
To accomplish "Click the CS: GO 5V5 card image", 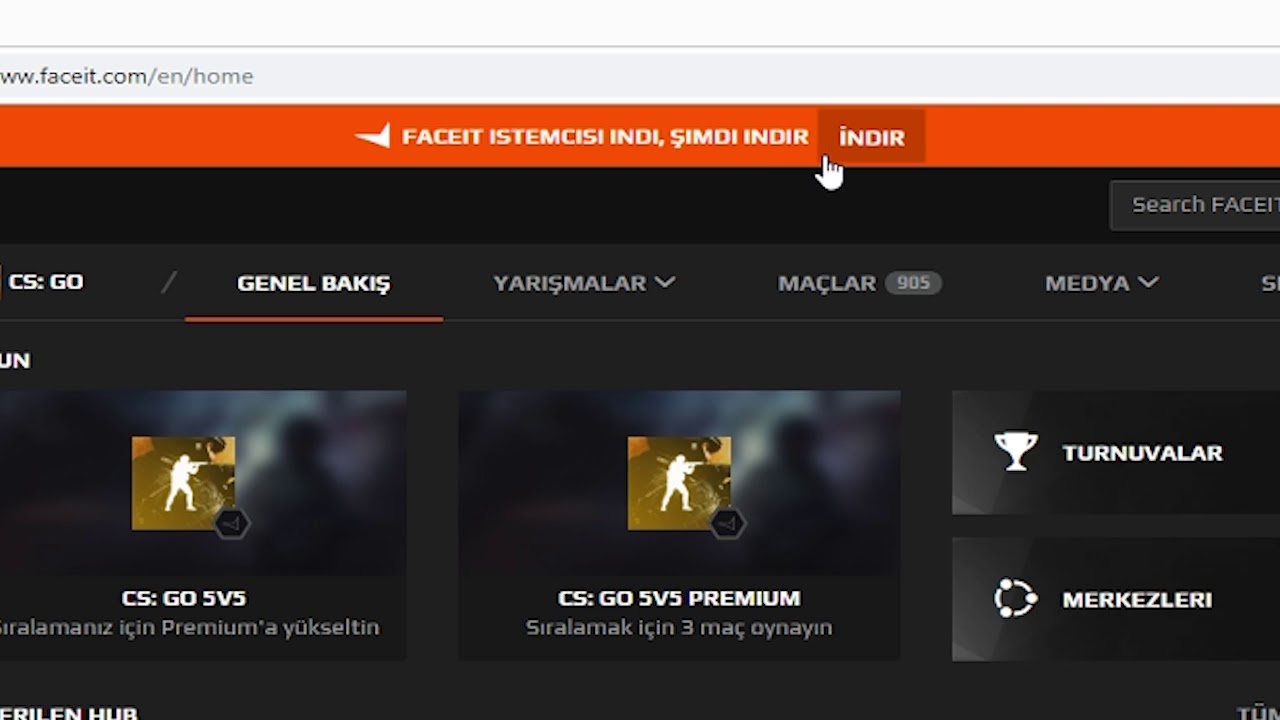I will 203,483.
